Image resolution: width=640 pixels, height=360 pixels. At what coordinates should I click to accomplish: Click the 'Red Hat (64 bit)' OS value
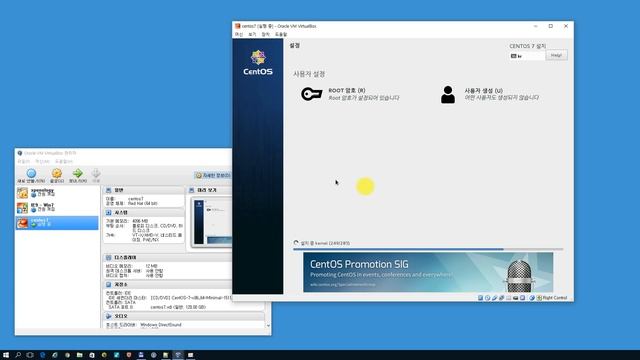click(x=142, y=203)
